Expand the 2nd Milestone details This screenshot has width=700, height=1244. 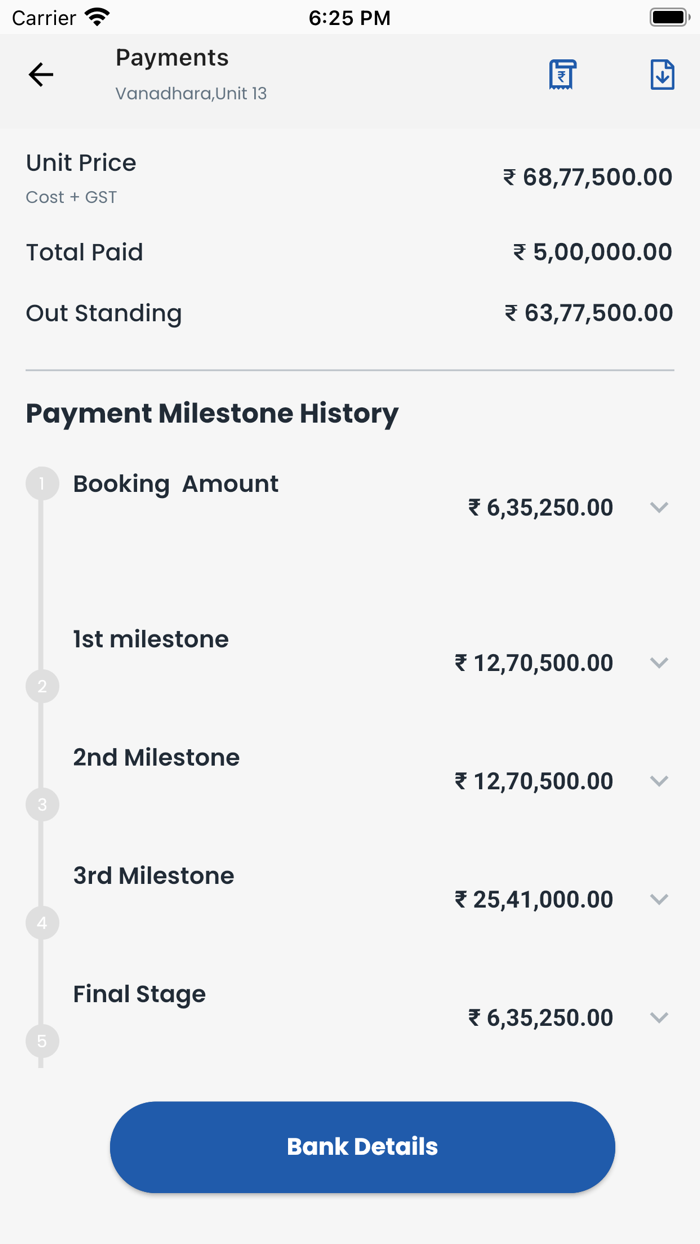[659, 781]
